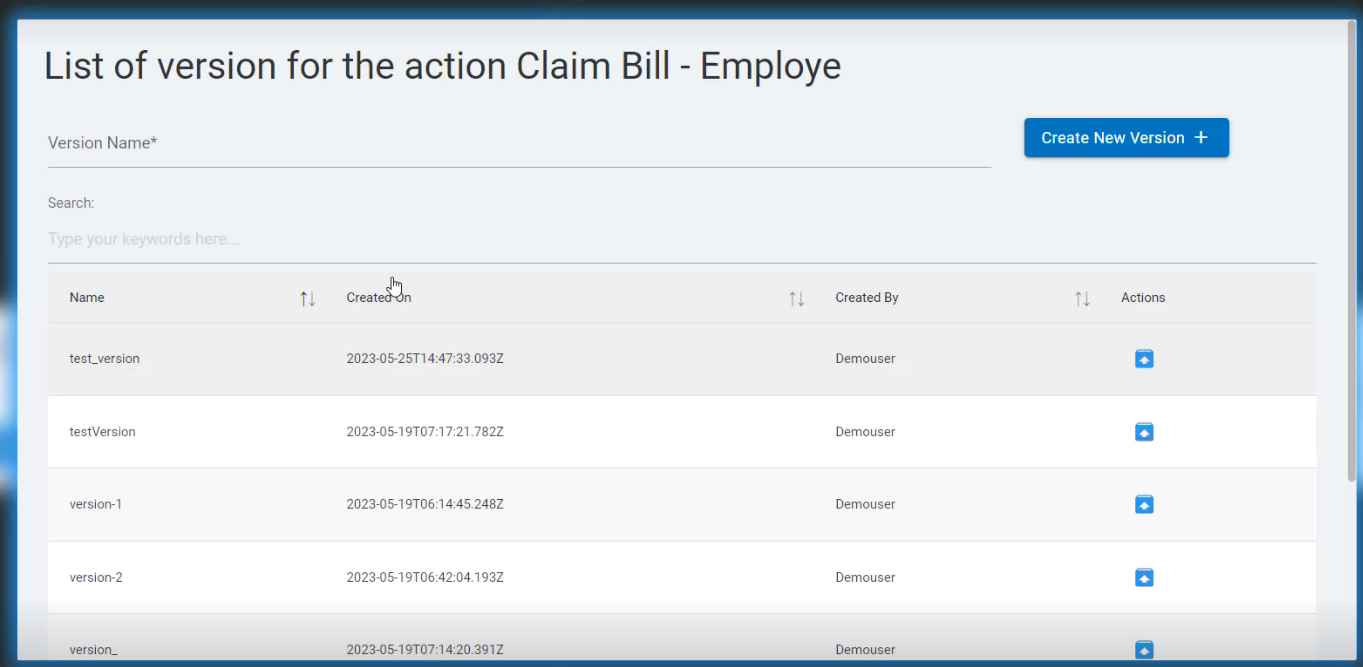Click the action icon for version_ row
The height and width of the screenshot is (667, 1363).
[x=1144, y=650]
